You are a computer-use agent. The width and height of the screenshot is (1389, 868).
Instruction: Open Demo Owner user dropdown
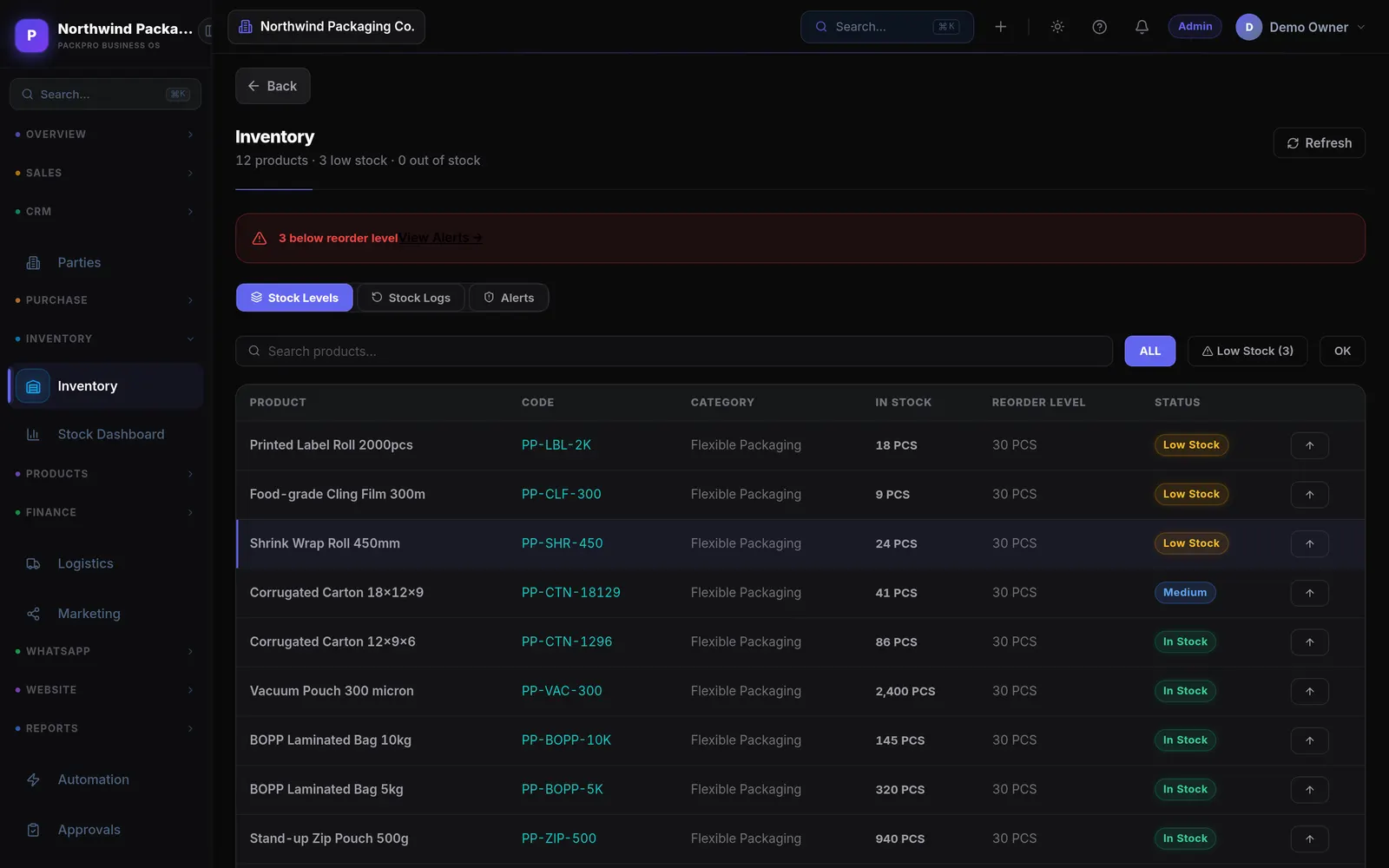[1300, 27]
